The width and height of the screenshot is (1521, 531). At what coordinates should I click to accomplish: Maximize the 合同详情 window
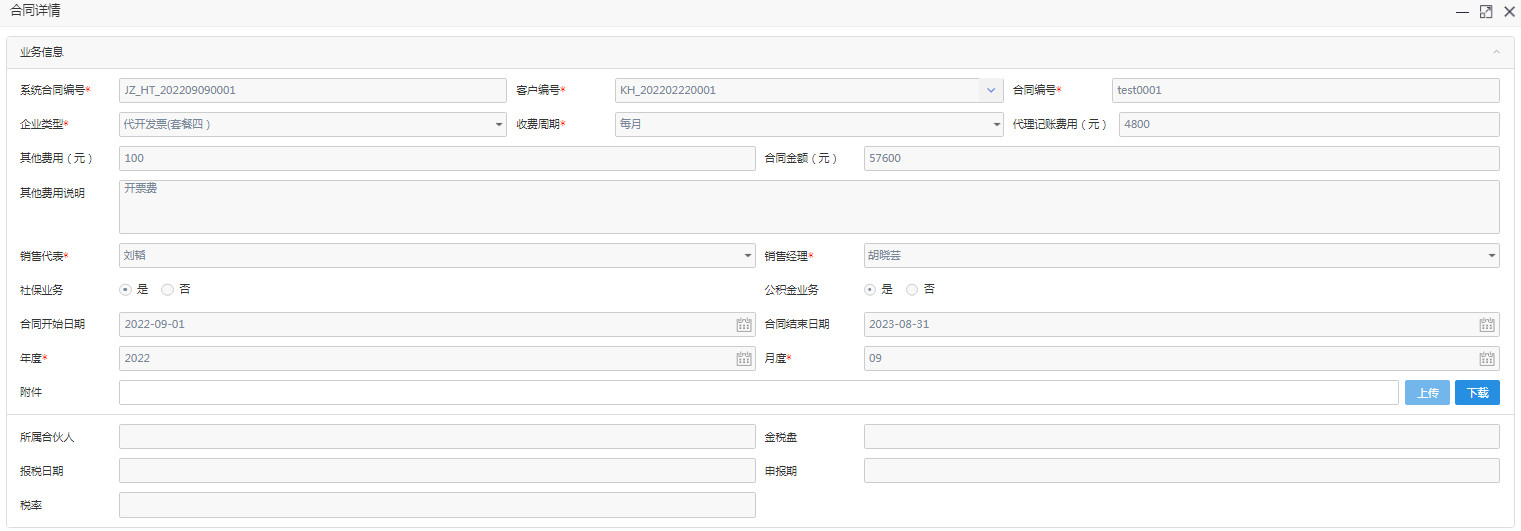[x=1486, y=12]
